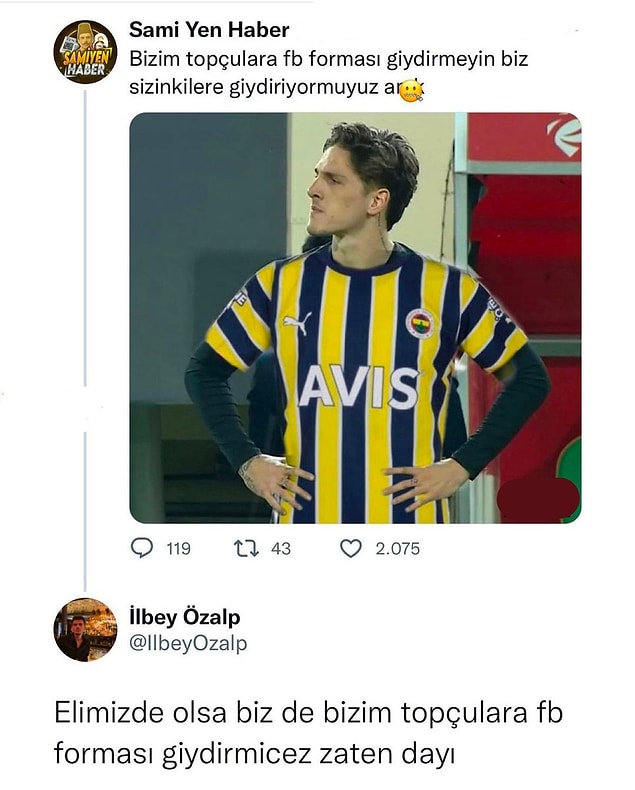Like the tweet with heart icon
The image size is (635, 790).
pyautogui.click(x=351, y=549)
